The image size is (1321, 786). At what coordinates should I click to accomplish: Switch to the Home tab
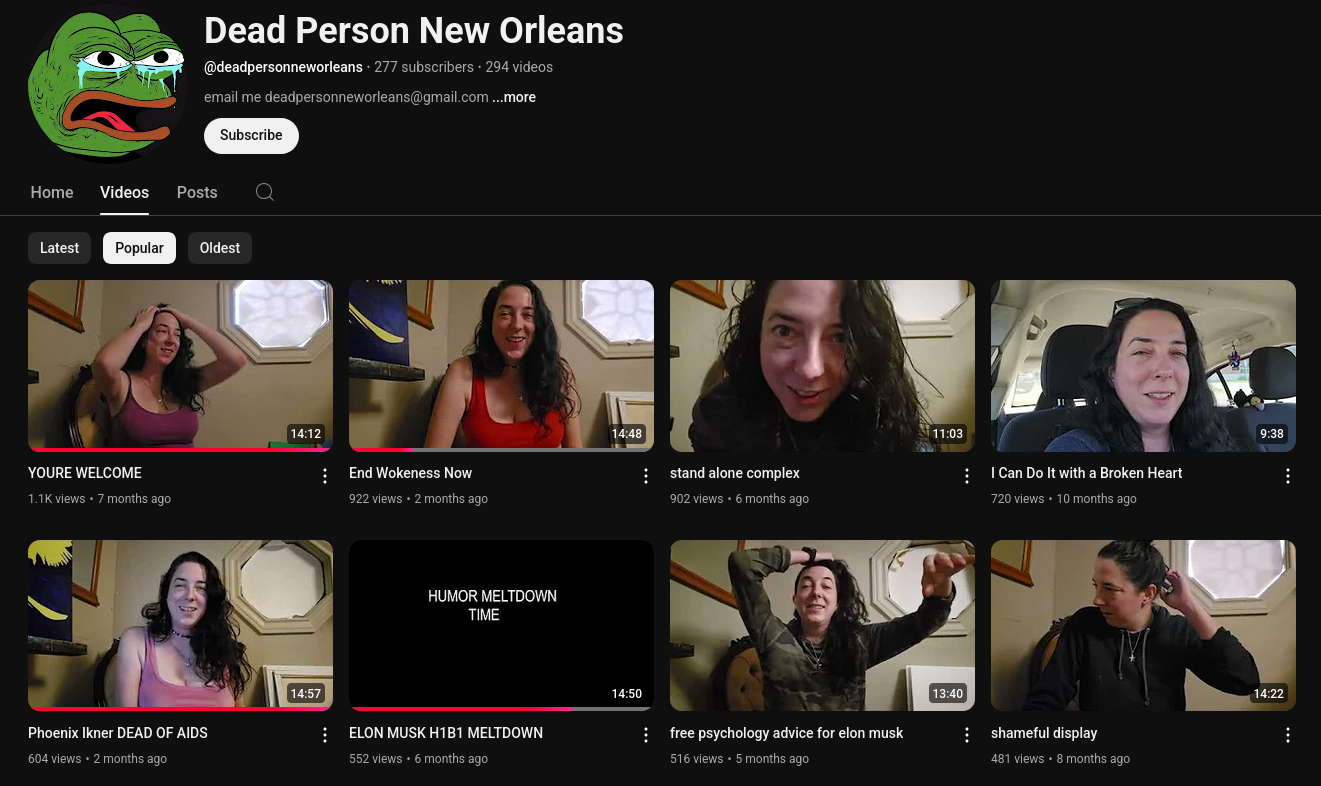[x=52, y=192]
